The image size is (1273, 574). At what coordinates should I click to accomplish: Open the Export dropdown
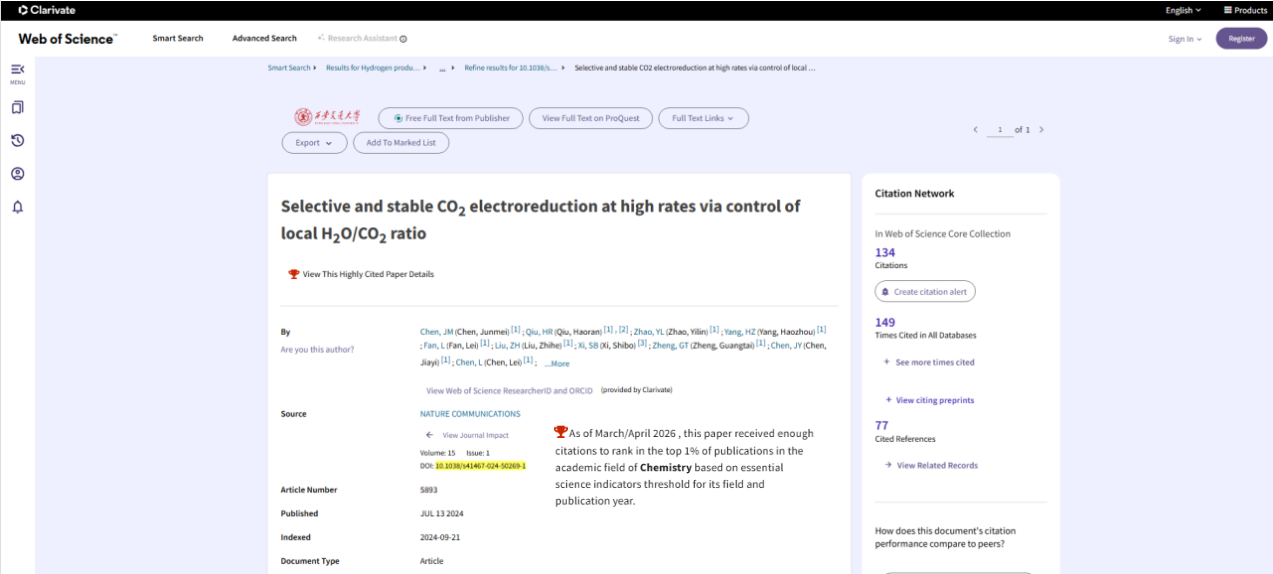(x=314, y=143)
